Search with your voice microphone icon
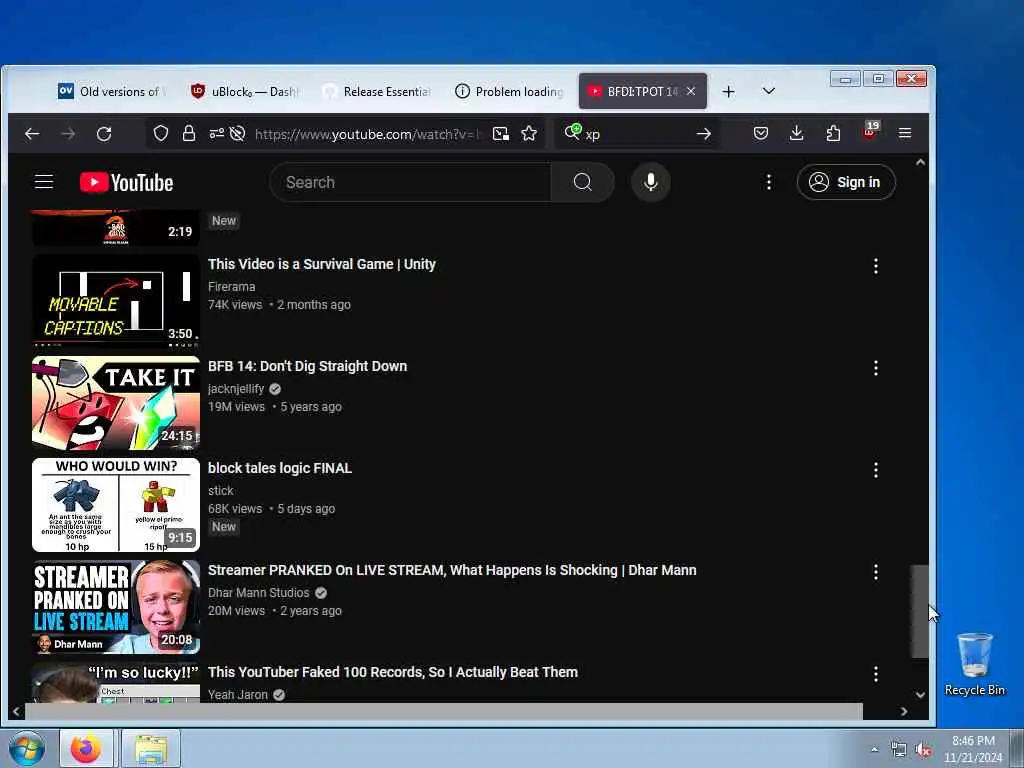This screenshot has width=1024, height=768. coord(650,182)
